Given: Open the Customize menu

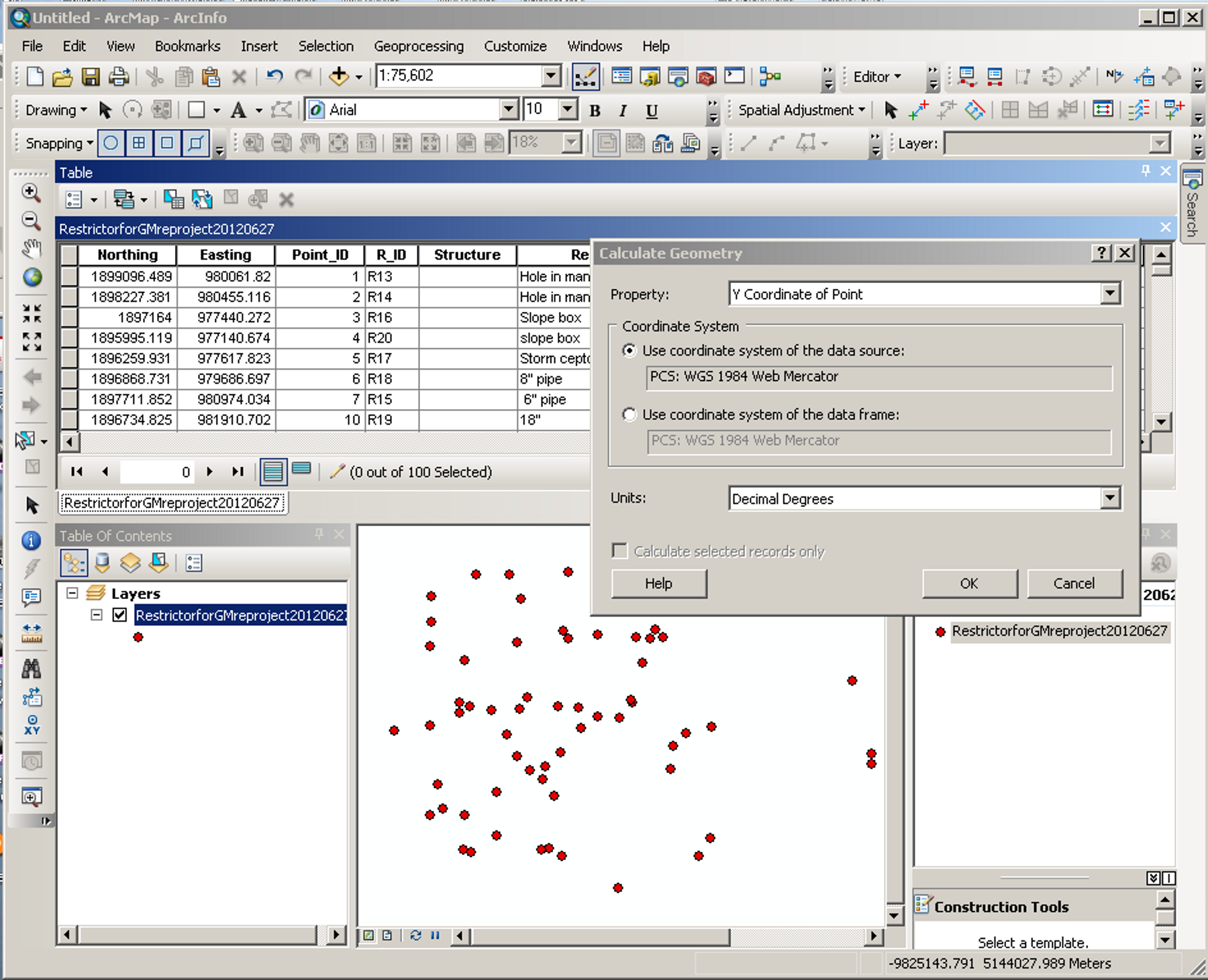Looking at the screenshot, I should (515, 46).
